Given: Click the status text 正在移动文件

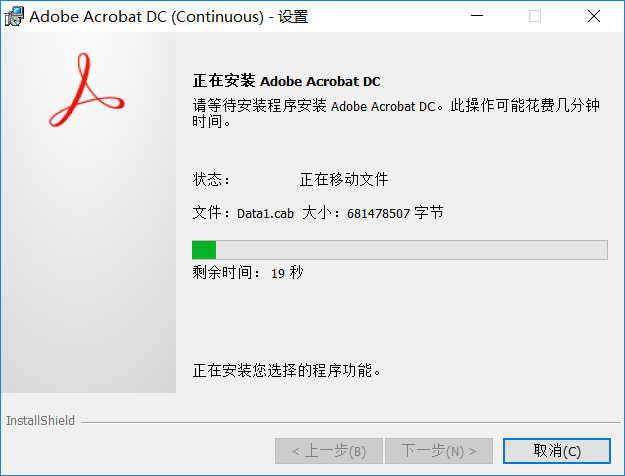Looking at the screenshot, I should [344, 179].
